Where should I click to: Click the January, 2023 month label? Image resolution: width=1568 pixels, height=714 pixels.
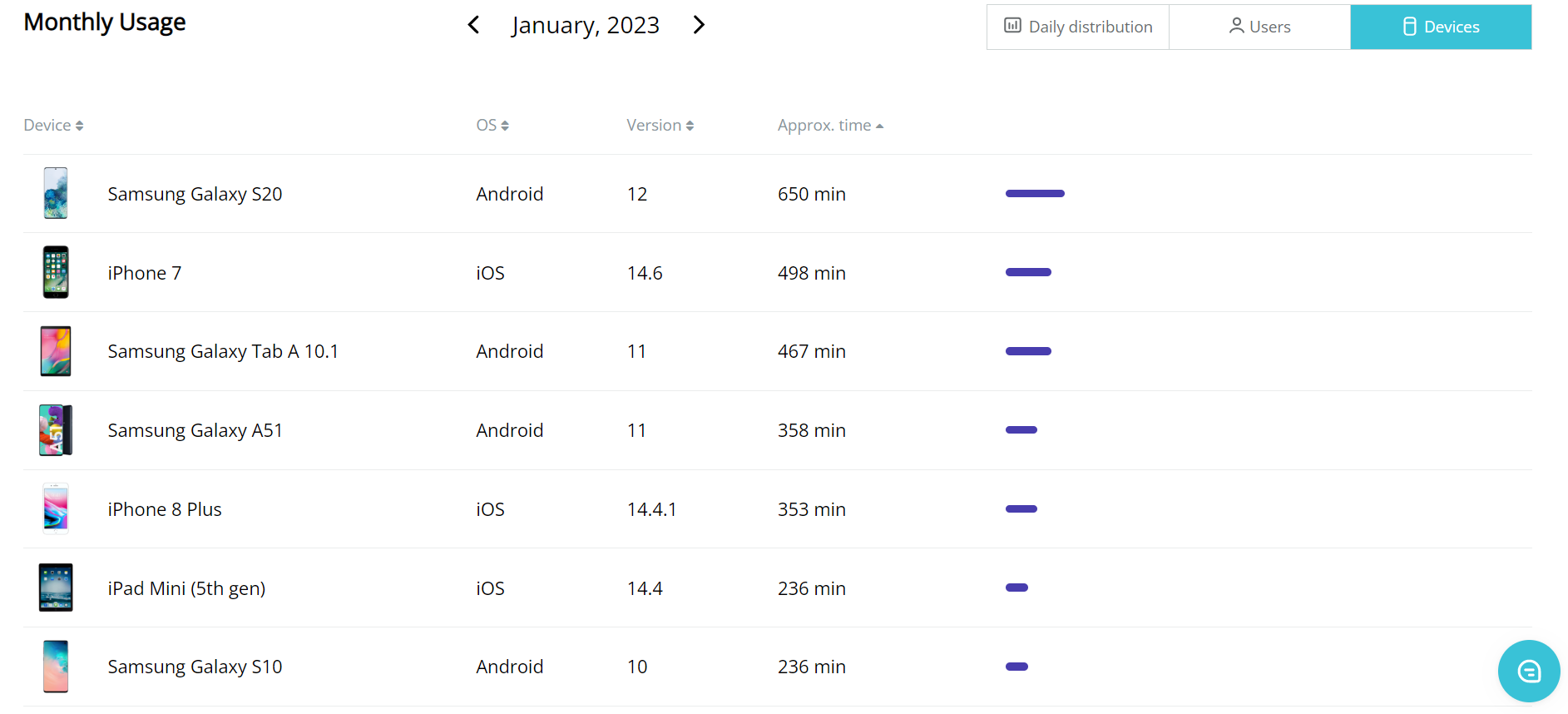(x=586, y=26)
